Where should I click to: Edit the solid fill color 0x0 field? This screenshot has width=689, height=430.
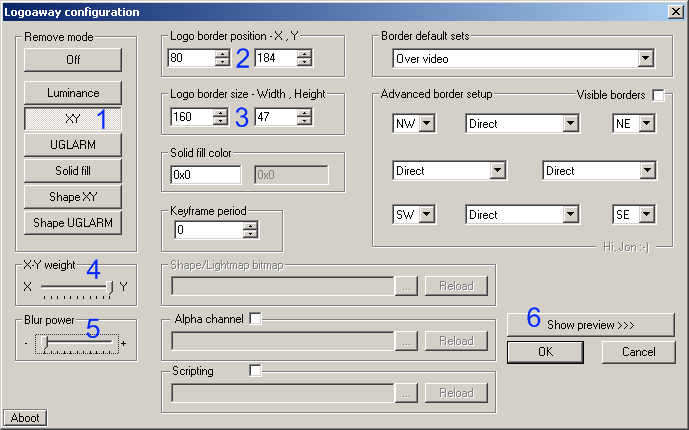pos(206,175)
